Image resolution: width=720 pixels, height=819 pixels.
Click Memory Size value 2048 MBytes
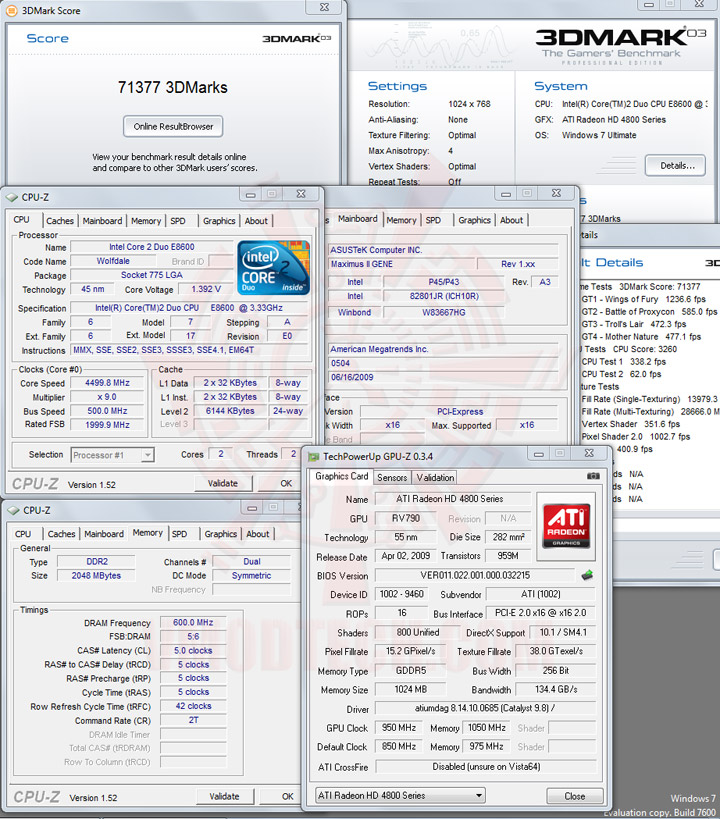[x=96, y=576]
